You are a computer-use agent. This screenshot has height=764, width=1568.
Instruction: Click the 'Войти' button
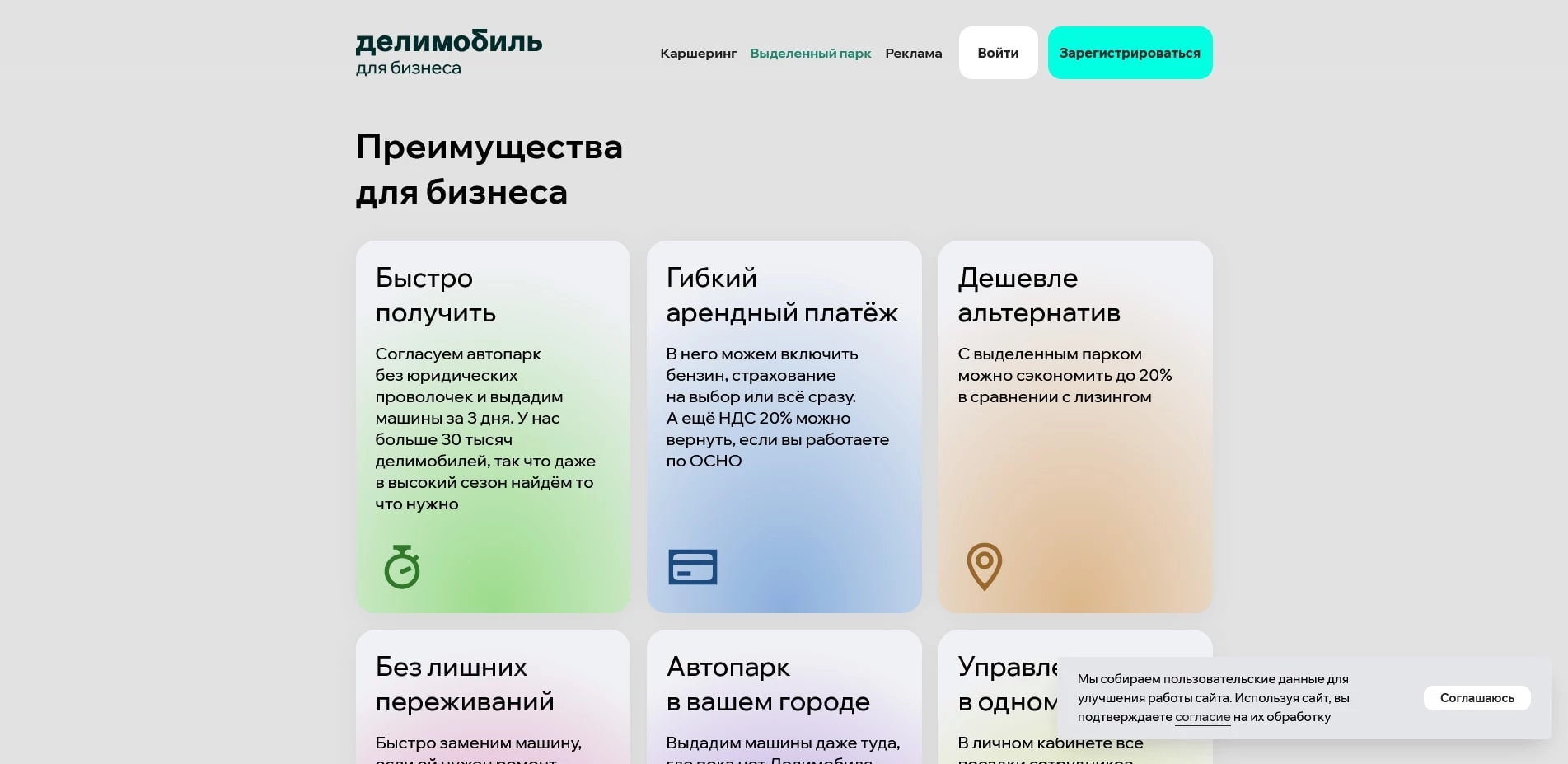click(x=998, y=52)
